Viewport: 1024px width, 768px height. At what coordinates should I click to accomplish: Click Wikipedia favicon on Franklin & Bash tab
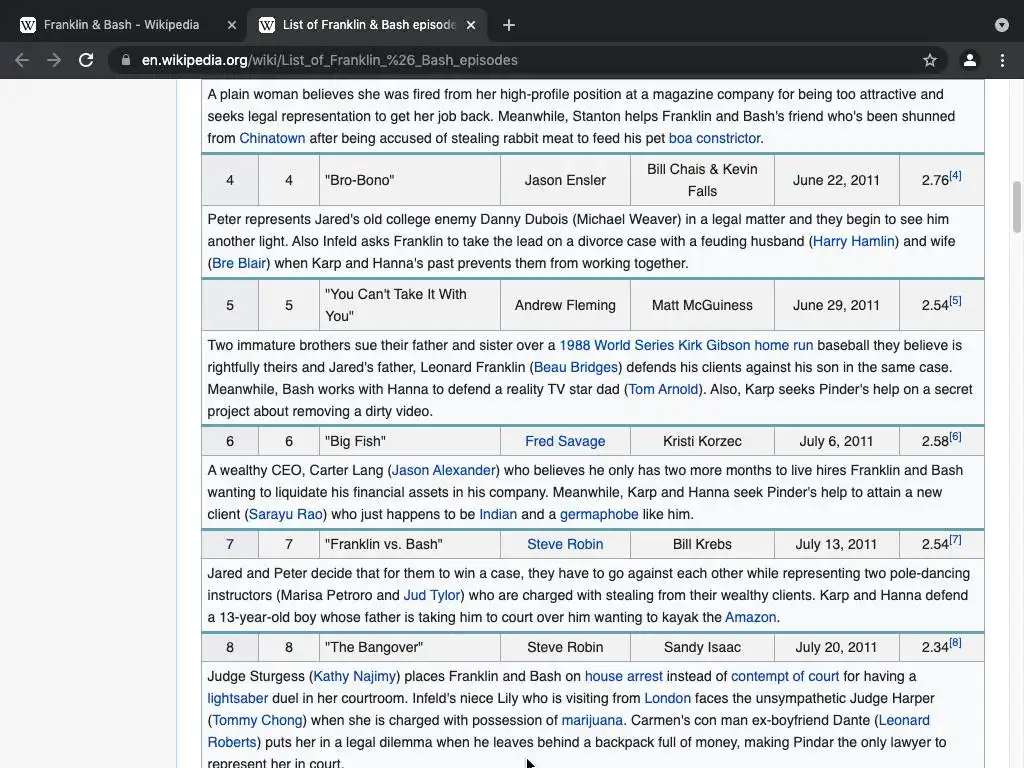pos(27,25)
